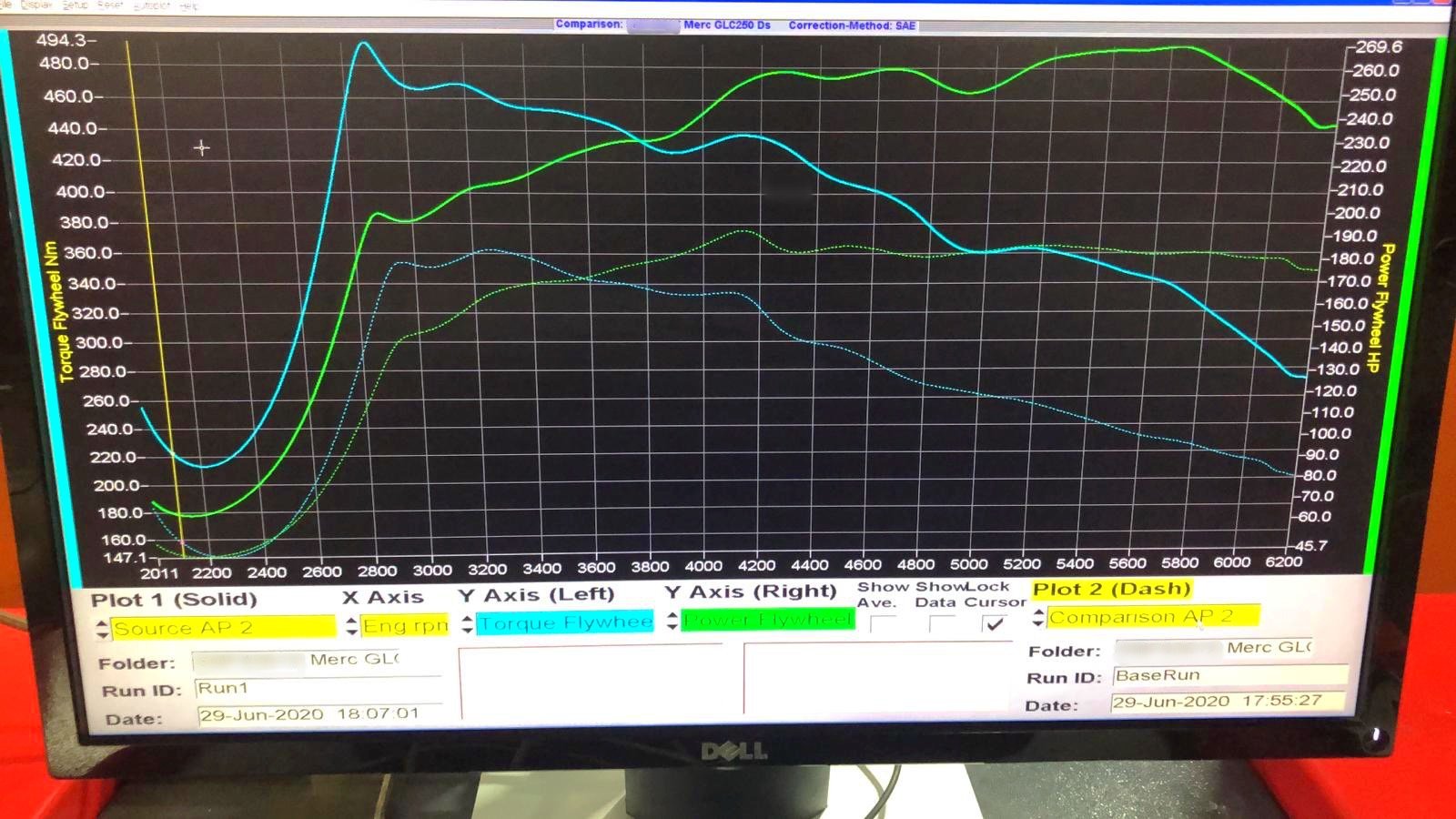This screenshot has width=1456, height=819.
Task: Open the Reset menu
Action: [110, 5]
